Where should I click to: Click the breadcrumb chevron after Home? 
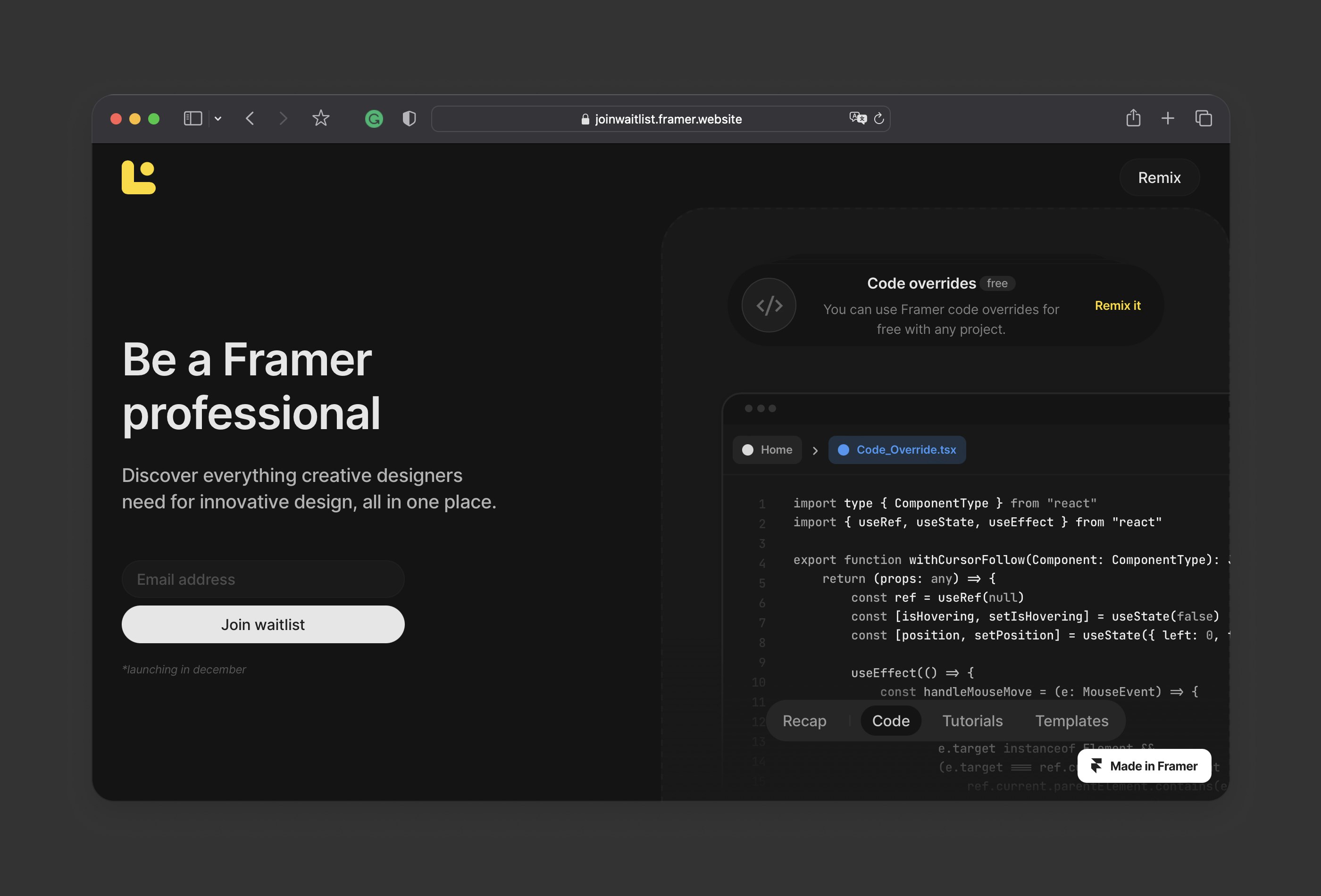tap(815, 450)
